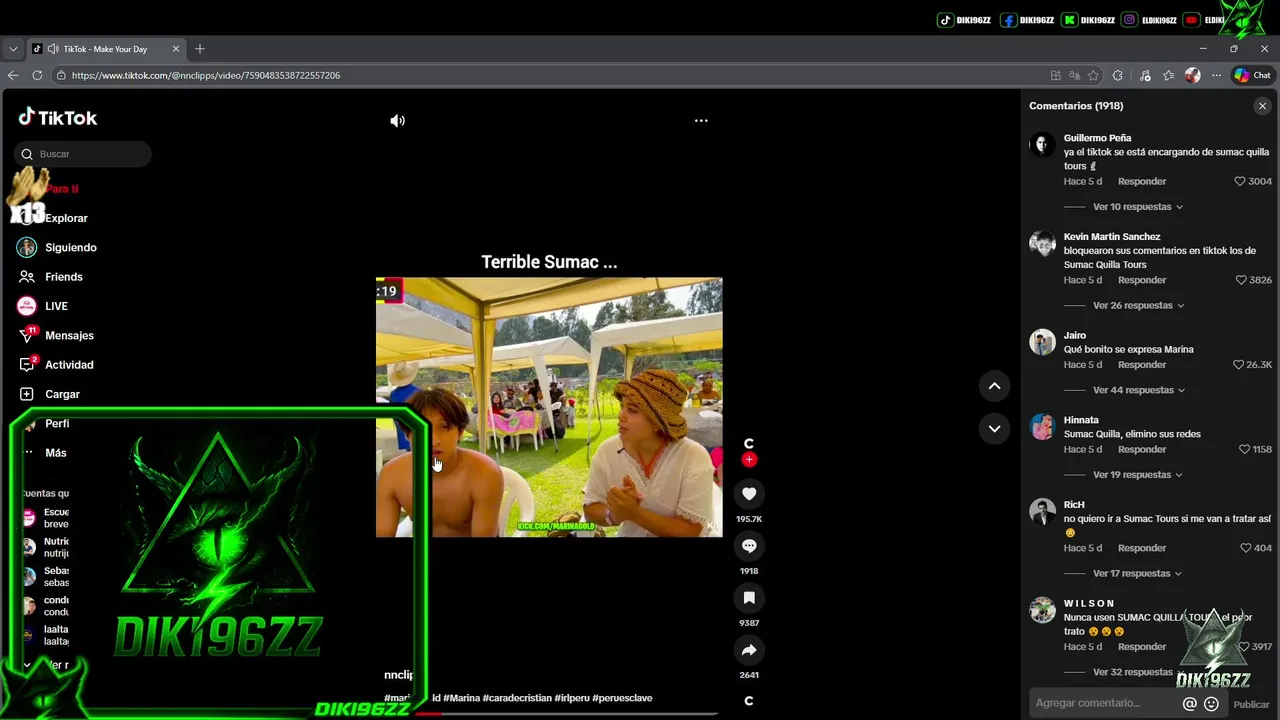Mute the video with the speaker icon

coord(397,121)
